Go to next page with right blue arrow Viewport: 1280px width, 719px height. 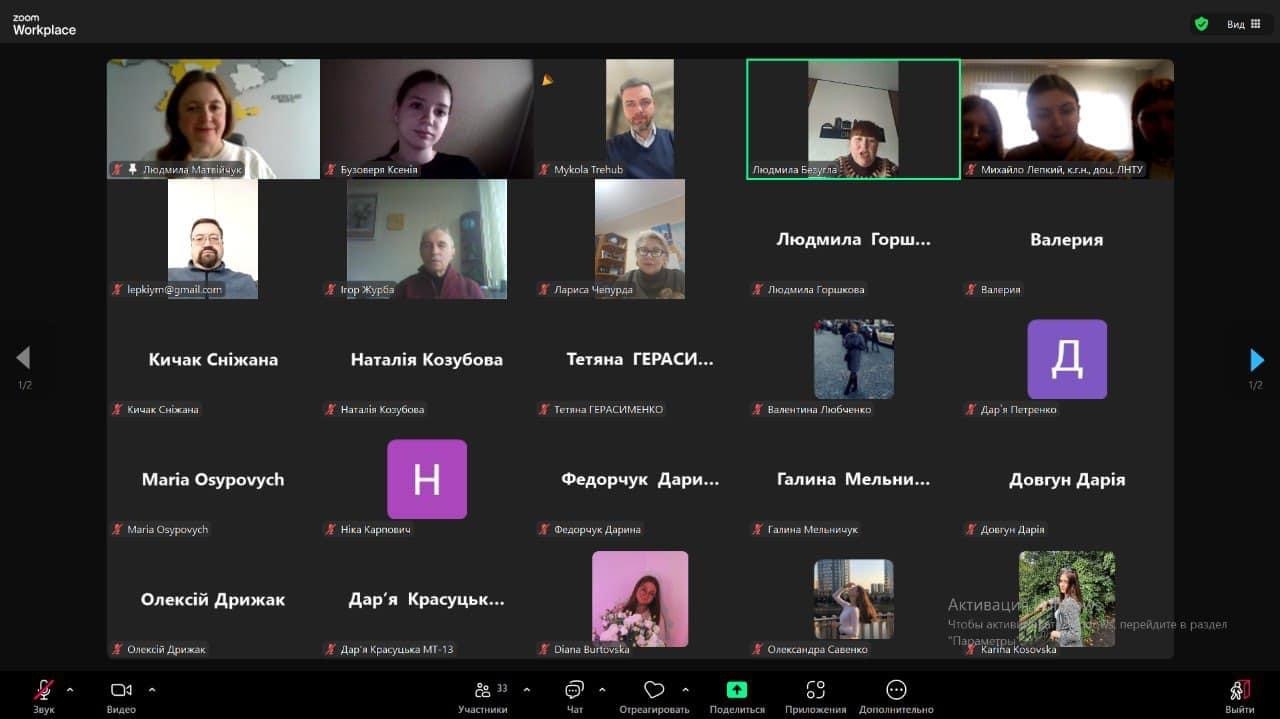pyautogui.click(x=1257, y=359)
